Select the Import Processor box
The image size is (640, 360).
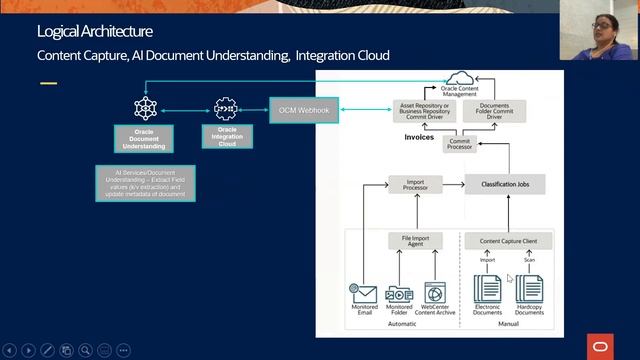pyautogui.click(x=415, y=185)
